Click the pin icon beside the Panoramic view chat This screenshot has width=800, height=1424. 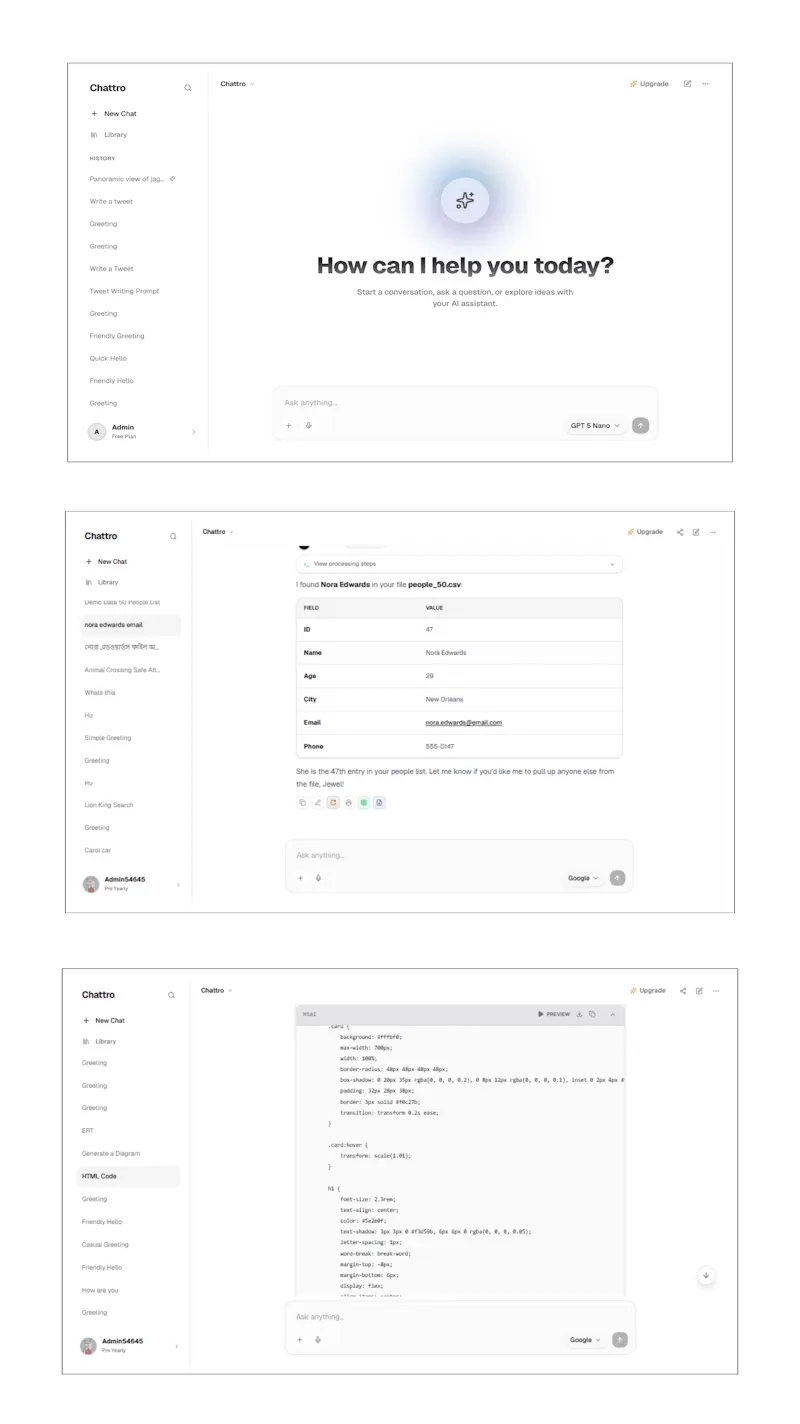pyautogui.click(x=173, y=179)
